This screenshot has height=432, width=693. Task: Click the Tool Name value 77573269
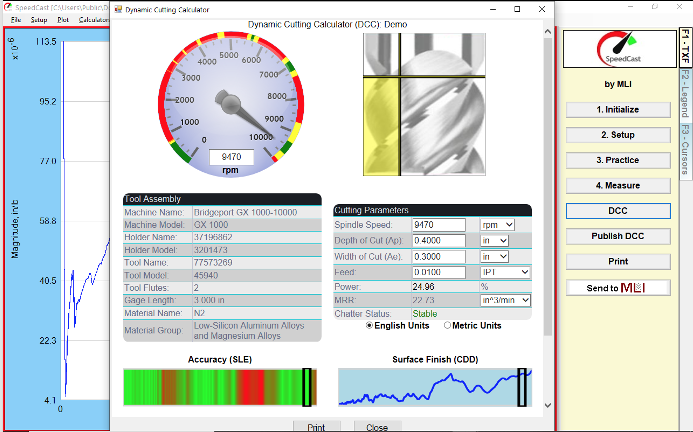point(213,263)
